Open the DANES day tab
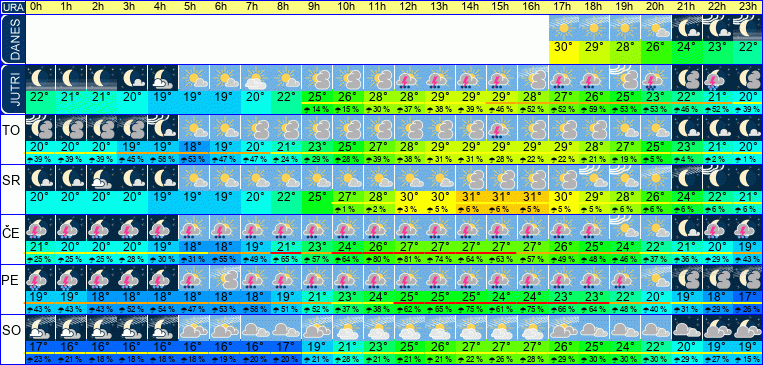This screenshot has height=365, width=763. click(x=13, y=40)
